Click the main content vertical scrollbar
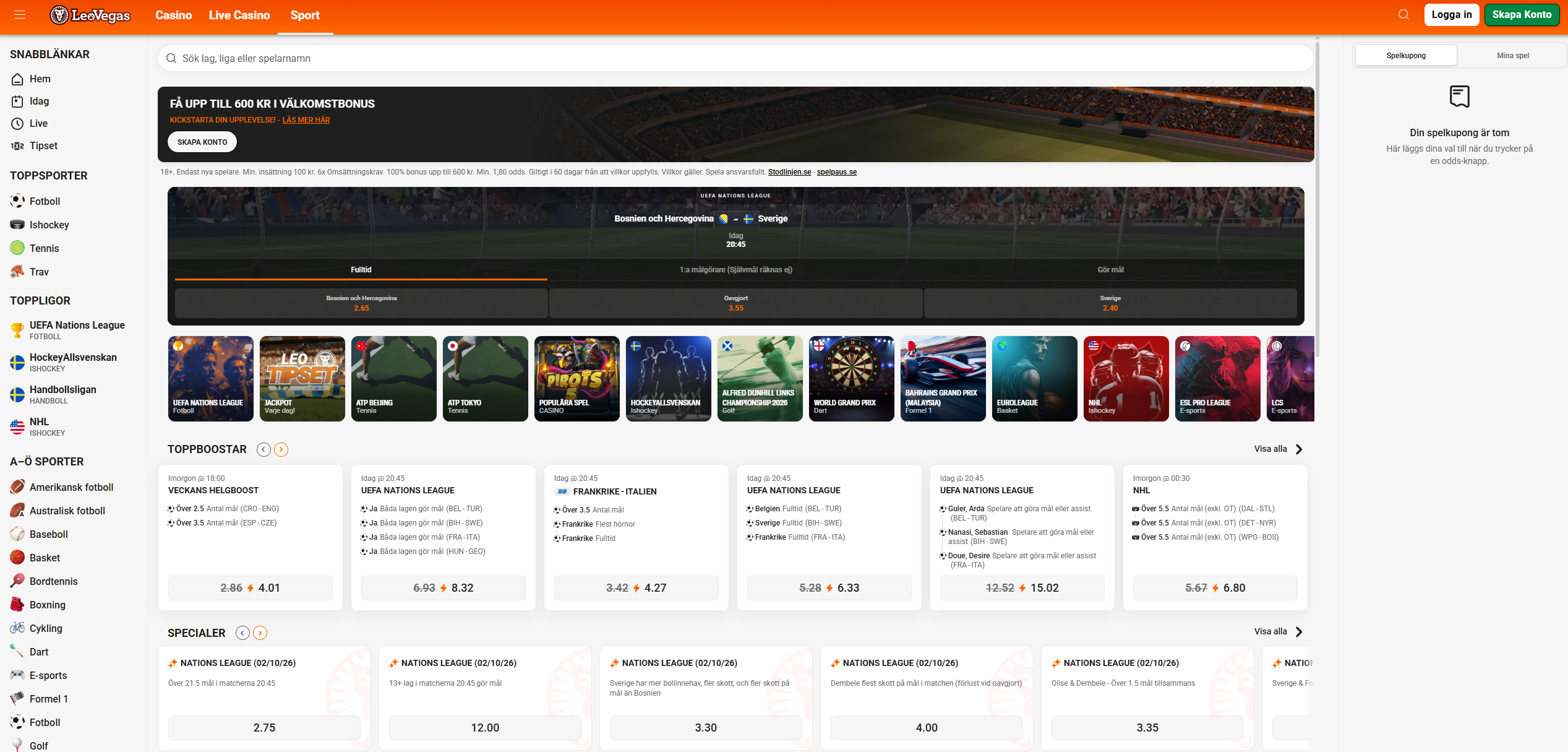This screenshot has height=752, width=1568. (x=1317, y=198)
